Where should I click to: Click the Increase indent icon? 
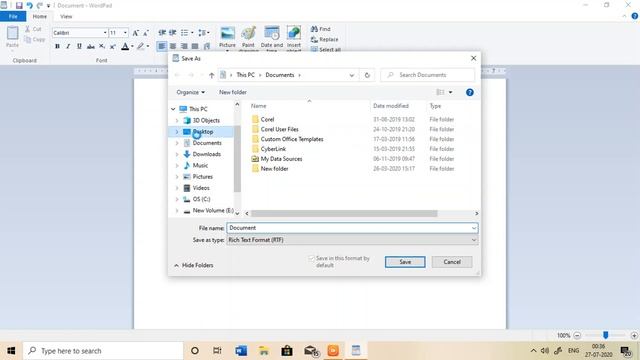click(173, 33)
